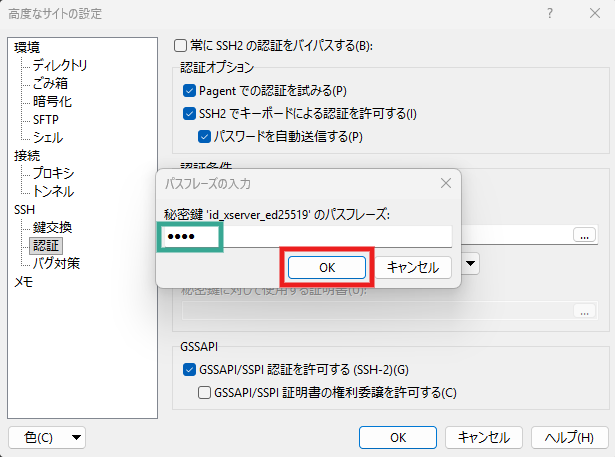Select SFTP in the settings tree
This screenshot has width=615, height=457.
tap(45, 119)
